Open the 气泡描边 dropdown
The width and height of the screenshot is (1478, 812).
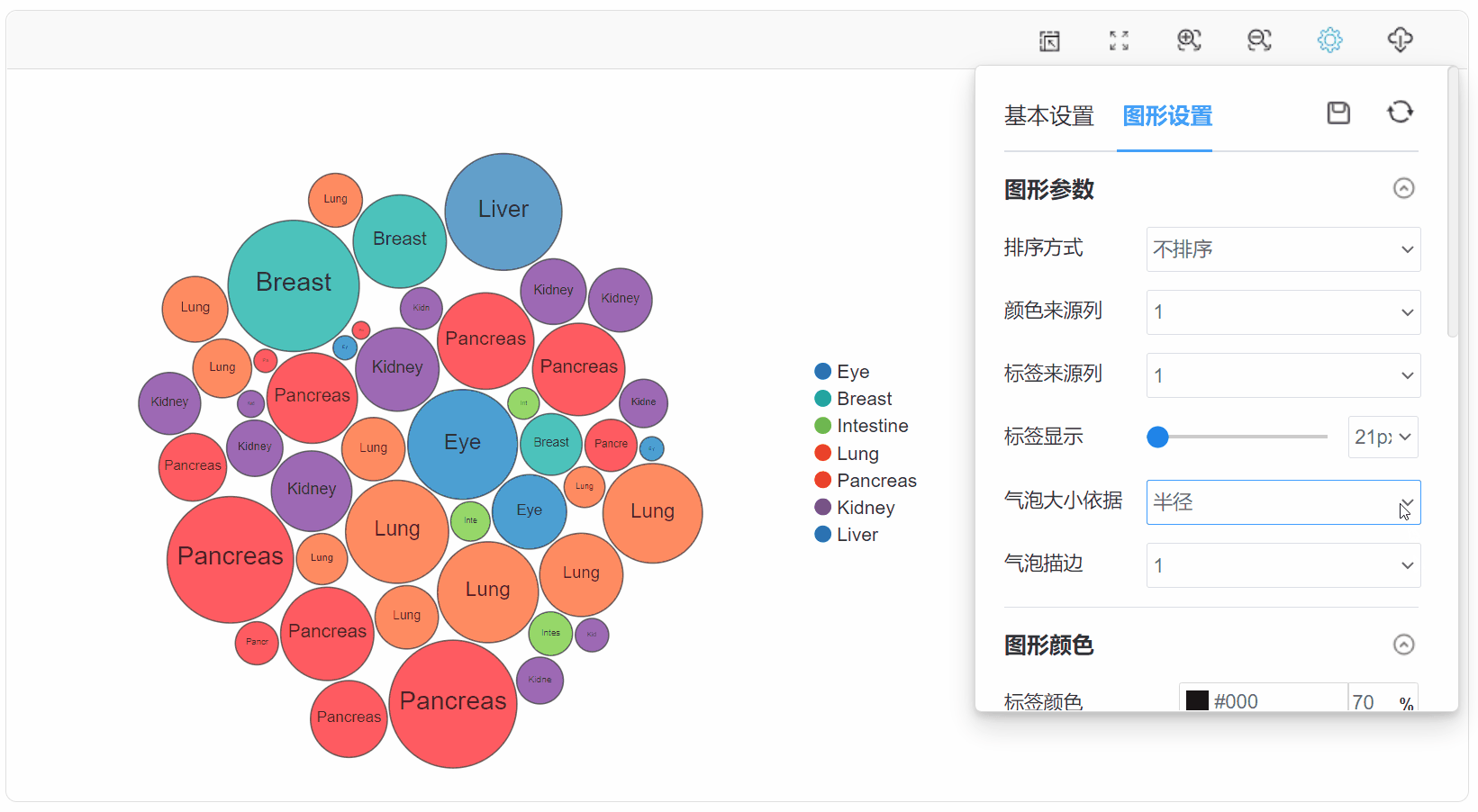pyautogui.click(x=1283, y=565)
